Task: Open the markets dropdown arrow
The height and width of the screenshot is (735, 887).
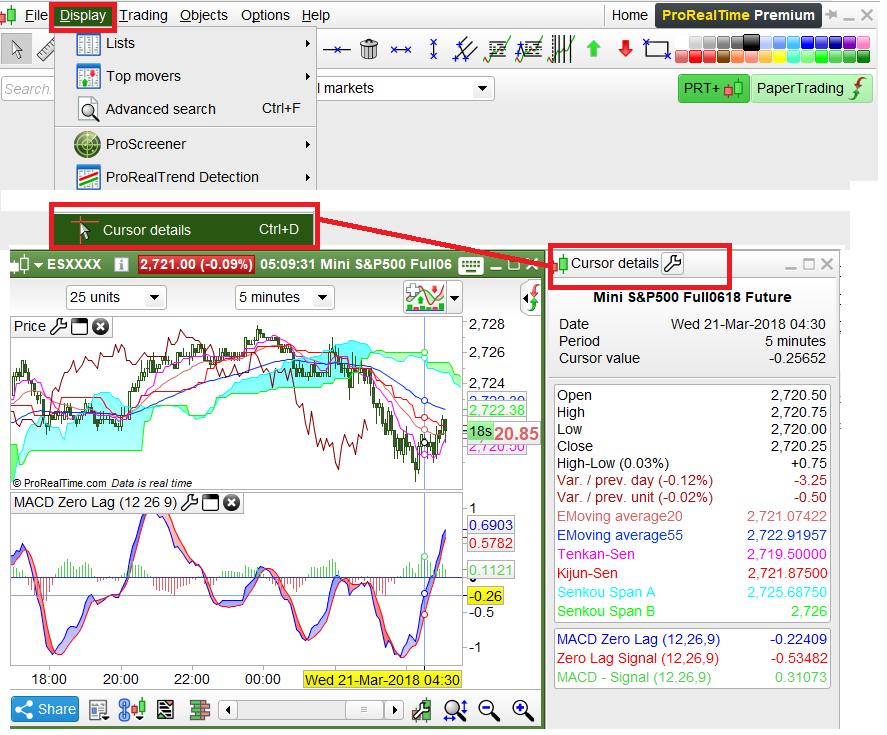Action: coord(482,88)
